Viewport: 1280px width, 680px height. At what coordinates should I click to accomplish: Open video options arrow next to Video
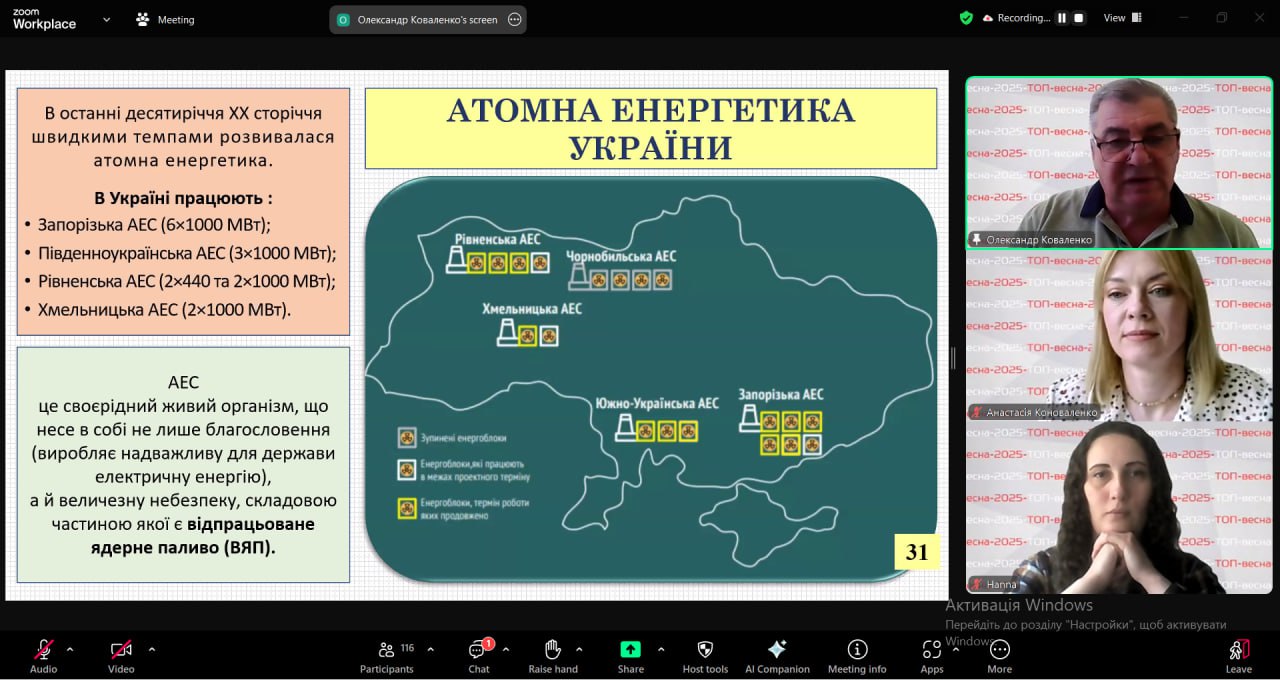point(152,649)
